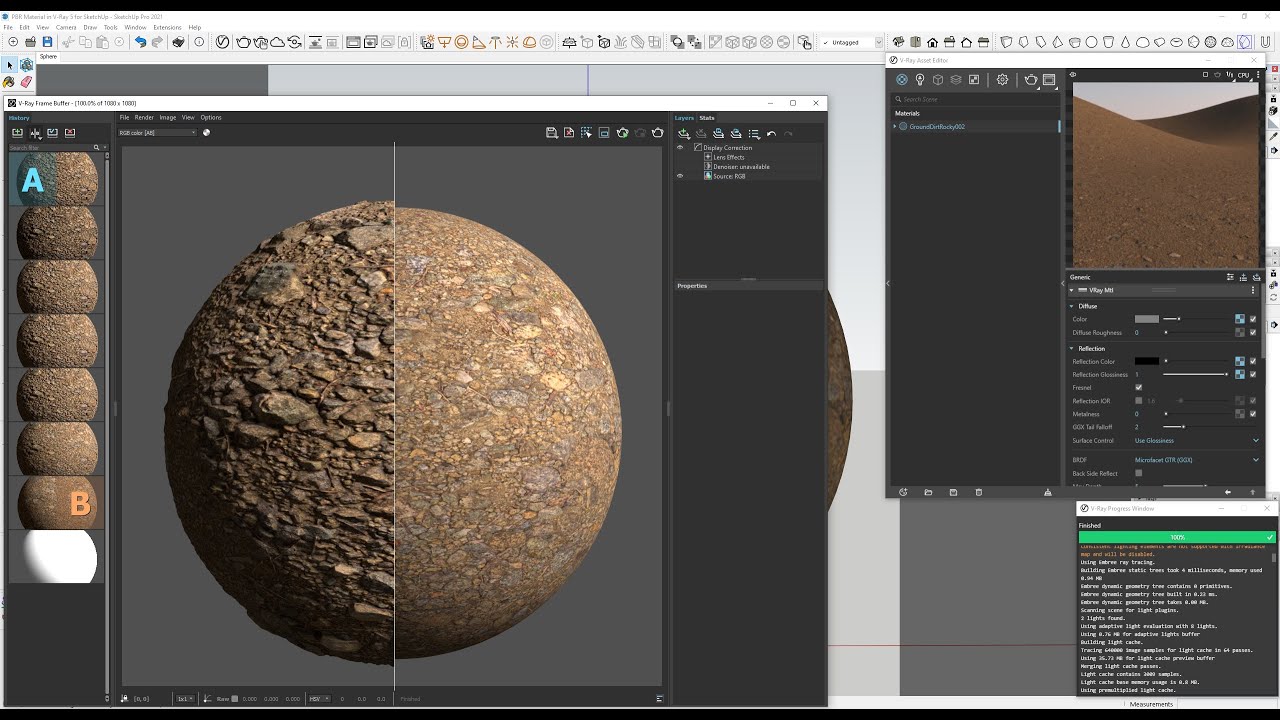Click the save material floppy icon
The width and height of the screenshot is (1280, 720).
[x=953, y=492]
